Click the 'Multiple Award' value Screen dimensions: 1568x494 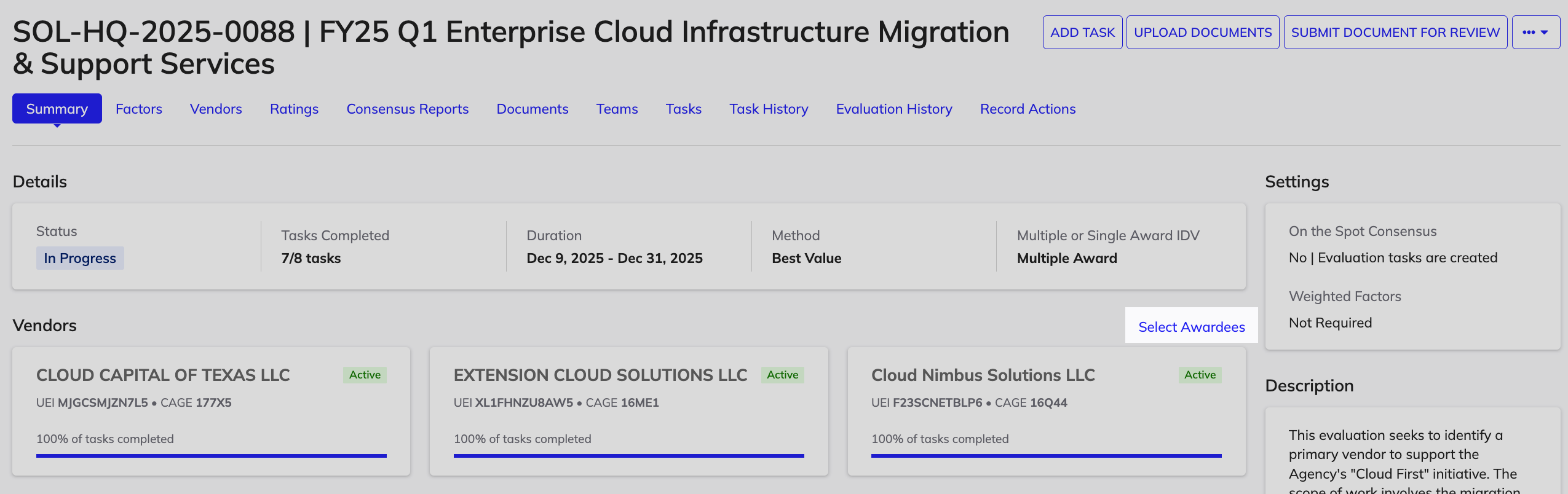(1067, 258)
